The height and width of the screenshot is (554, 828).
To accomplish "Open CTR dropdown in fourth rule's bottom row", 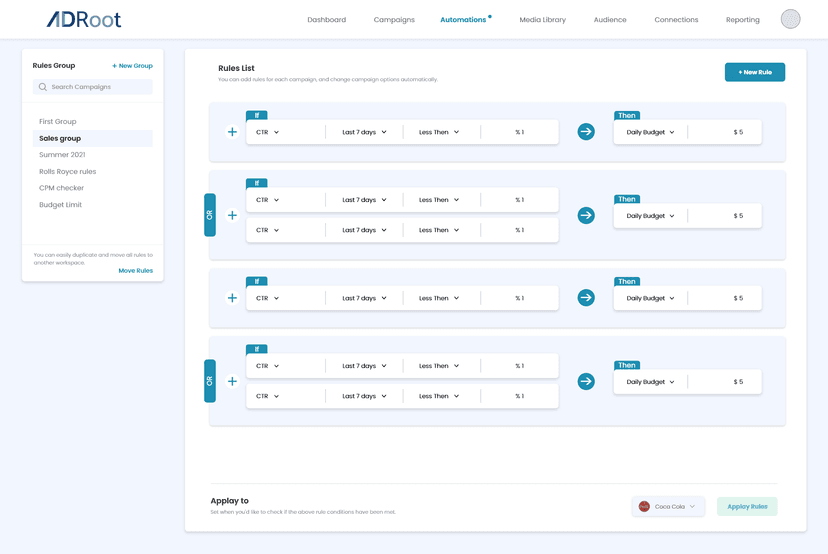I will click(x=267, y=396).
